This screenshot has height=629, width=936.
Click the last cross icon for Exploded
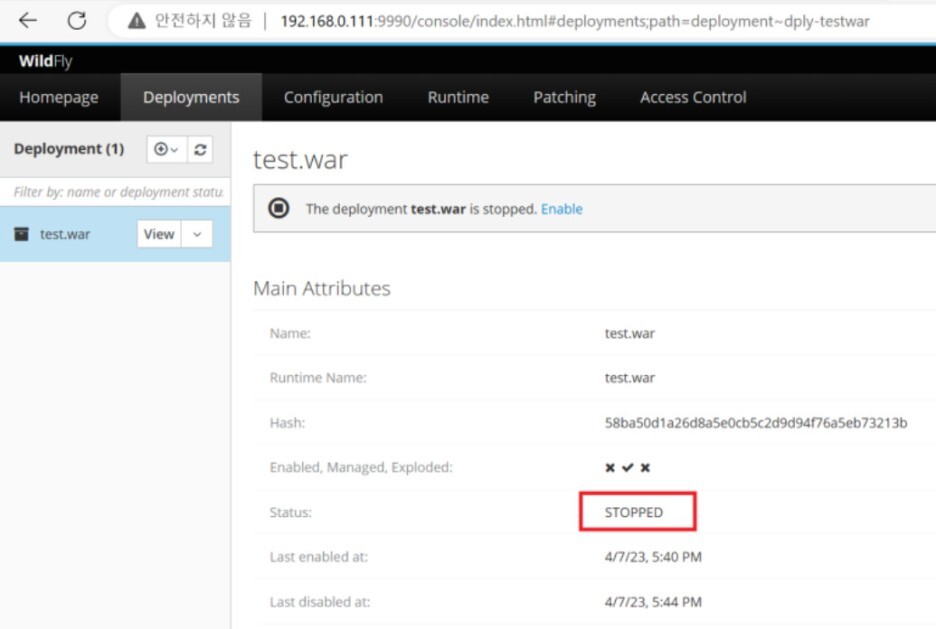tap(645, 467)
